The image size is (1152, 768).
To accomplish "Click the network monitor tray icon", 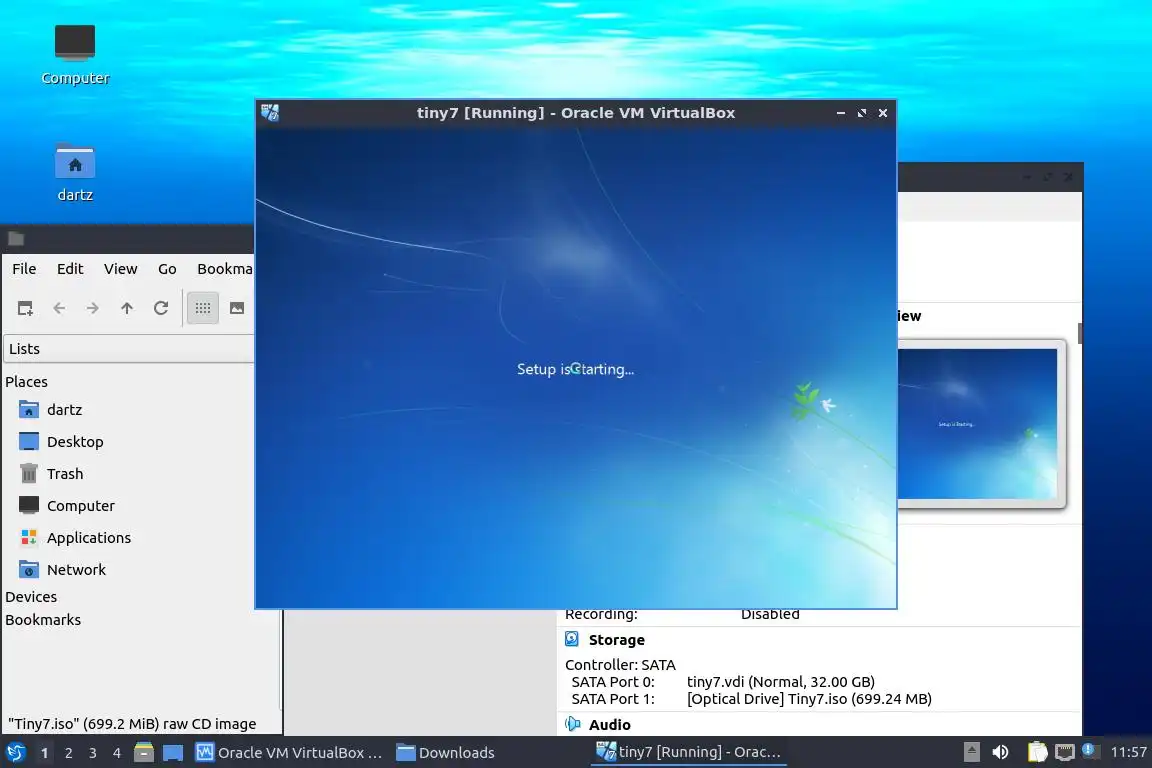I will pos(1065,752).
